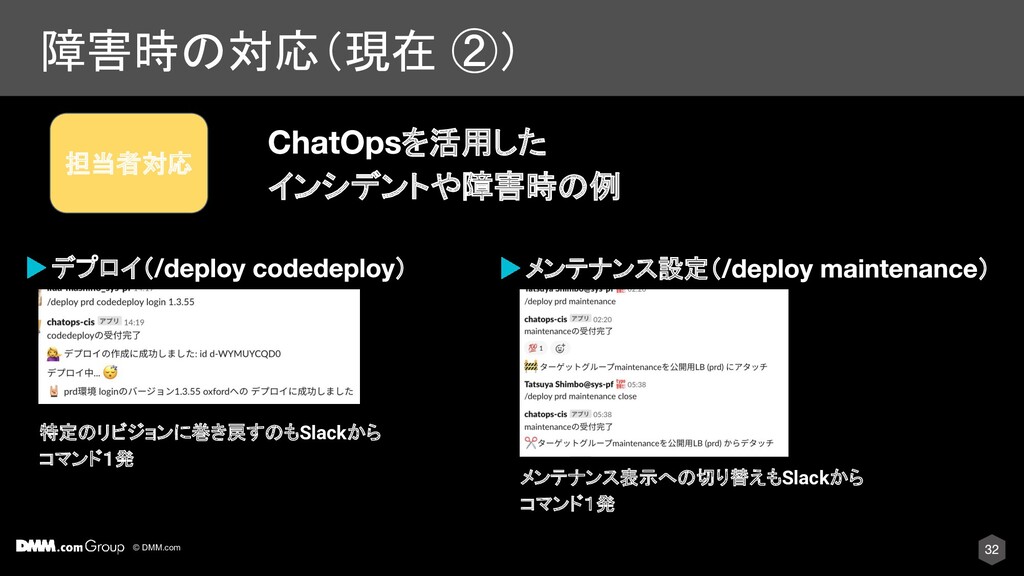Image resolution: width=1024 pixels, height=576 pixels.
Task: Click the メンテナンス設定（/deploy maintenance） heading
Action: pos(756,268)
